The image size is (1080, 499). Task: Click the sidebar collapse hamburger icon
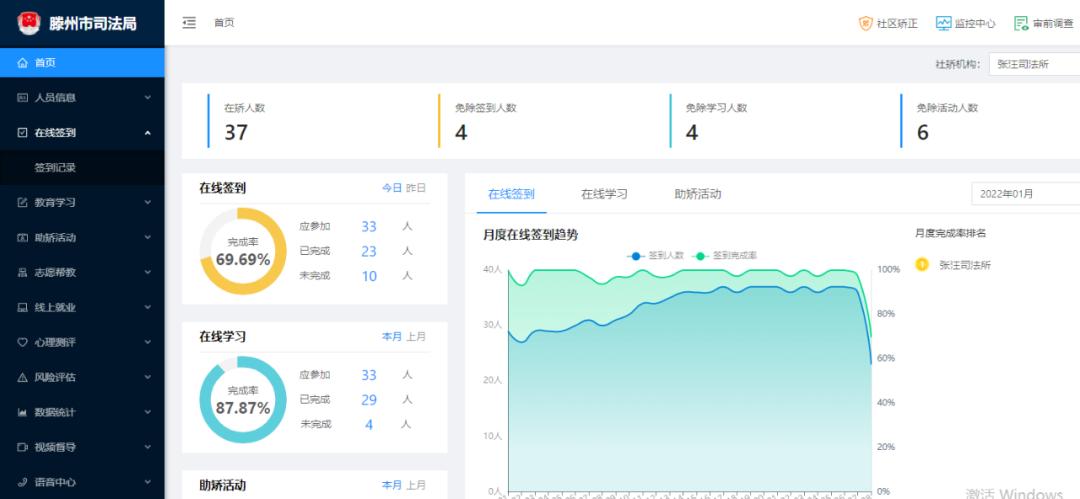tap(189, 23)
